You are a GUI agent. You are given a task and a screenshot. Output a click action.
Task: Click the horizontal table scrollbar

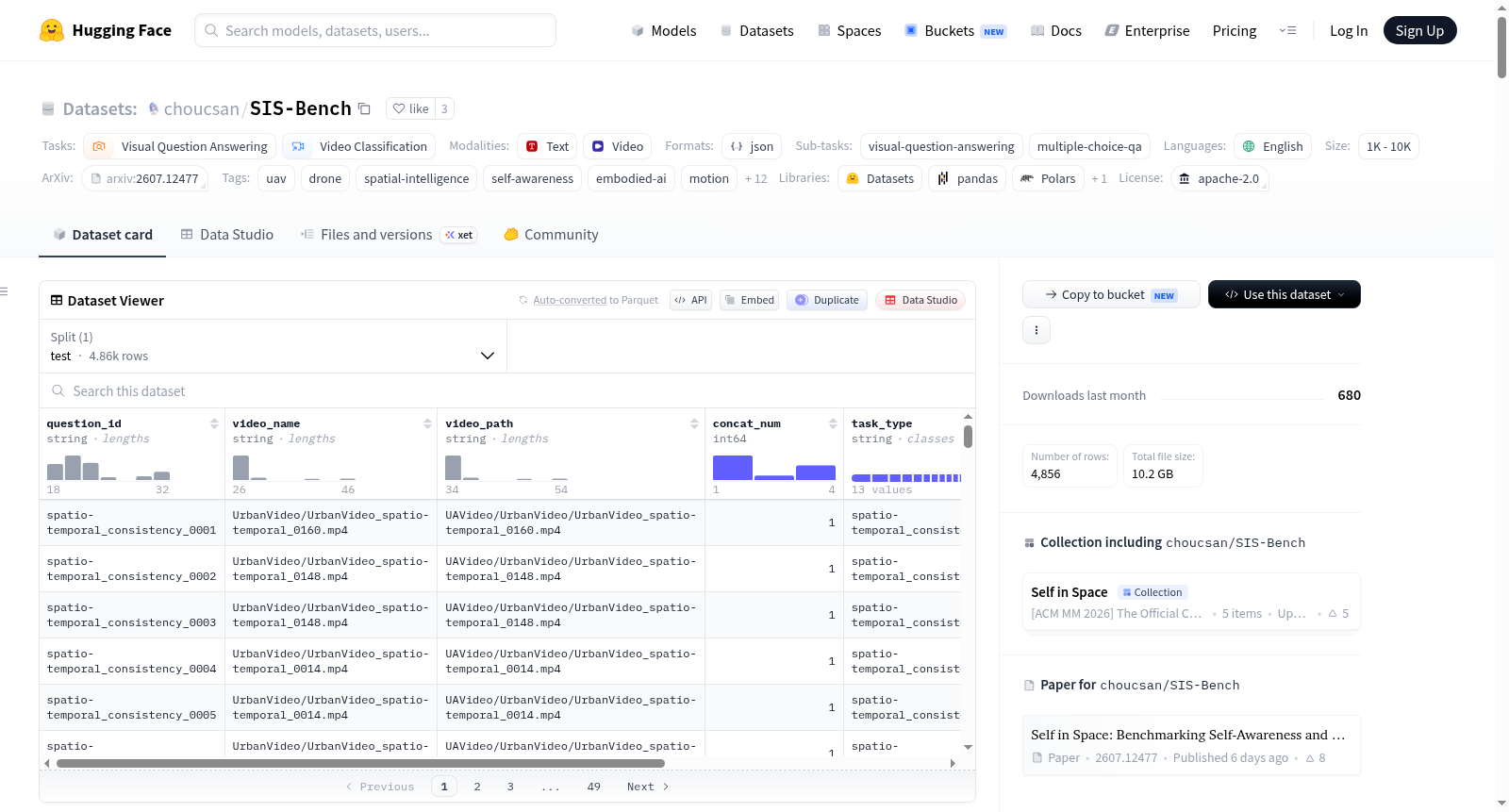tap(361, 763)
